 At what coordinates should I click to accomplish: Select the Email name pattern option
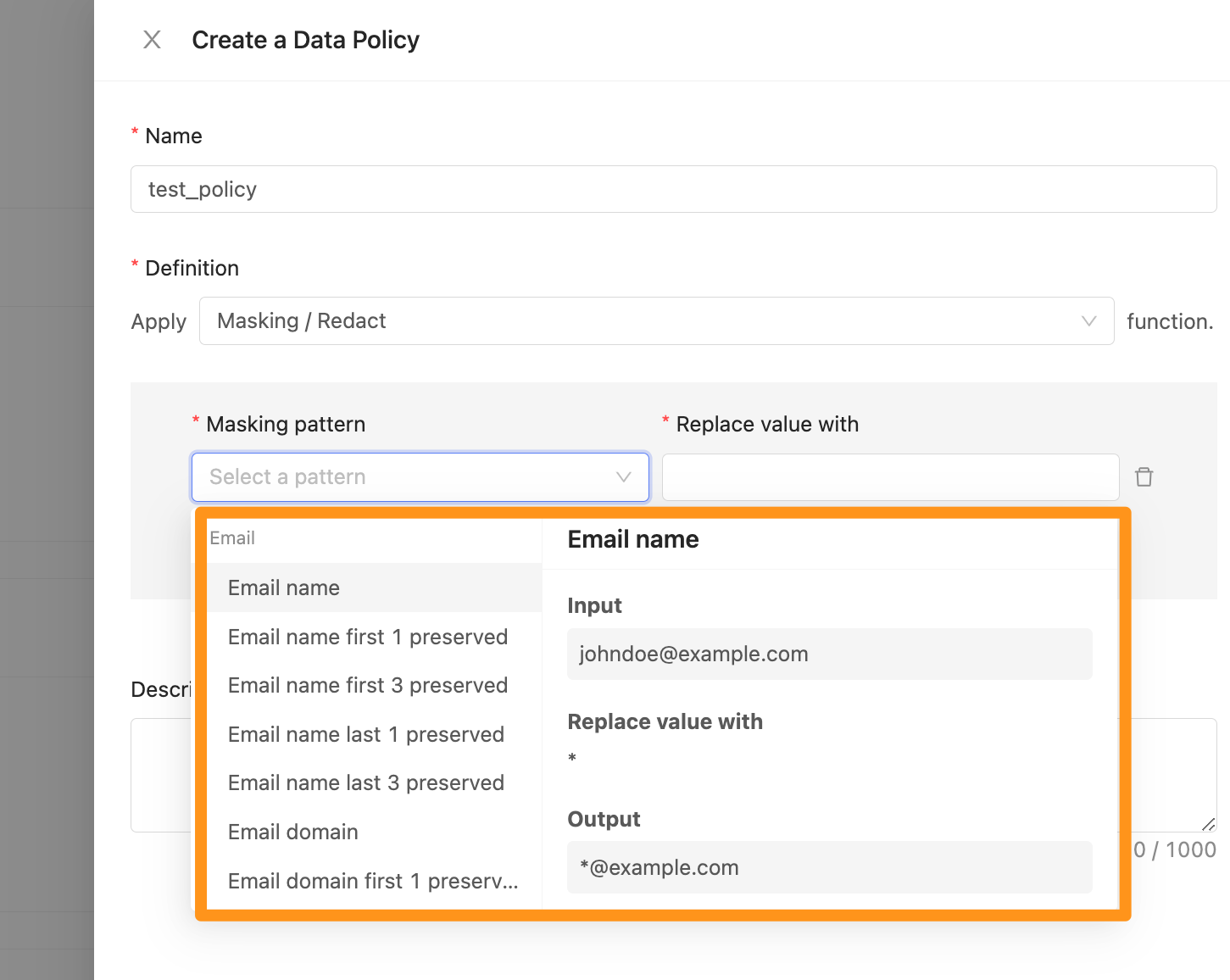pos(375,587)
